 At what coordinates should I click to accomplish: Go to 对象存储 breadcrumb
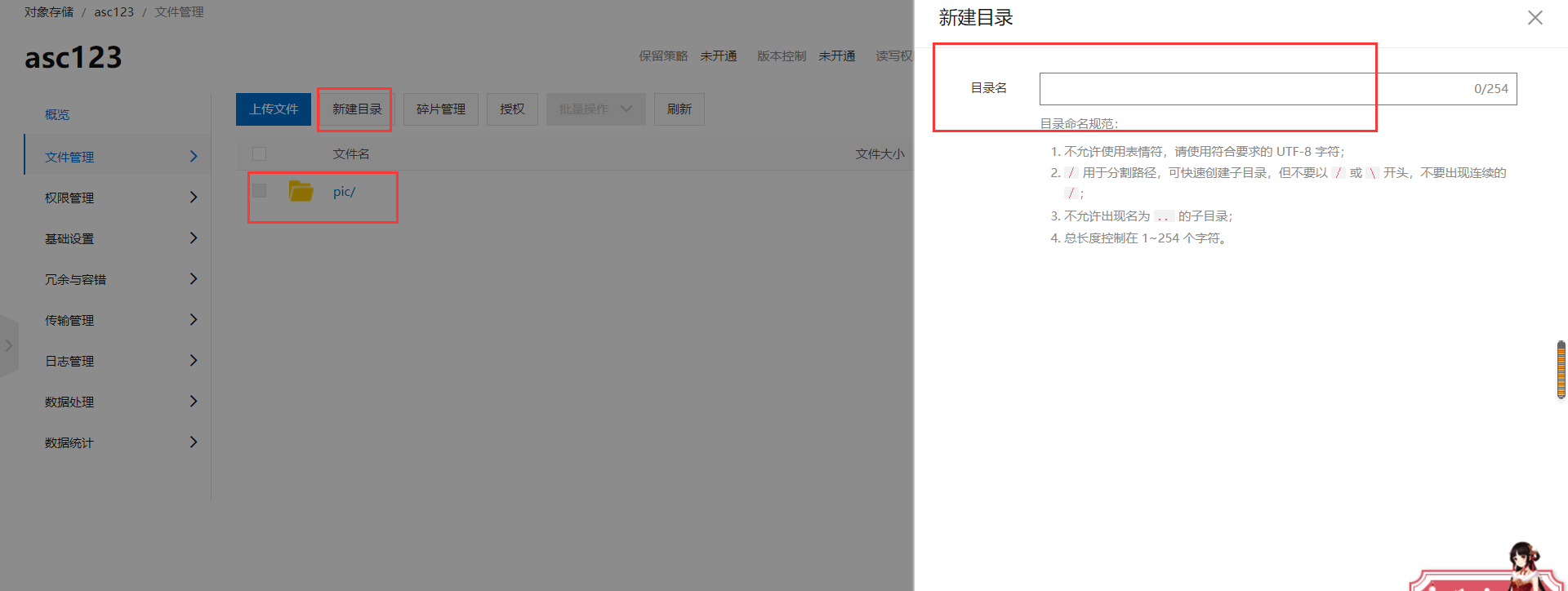point(49,12)
